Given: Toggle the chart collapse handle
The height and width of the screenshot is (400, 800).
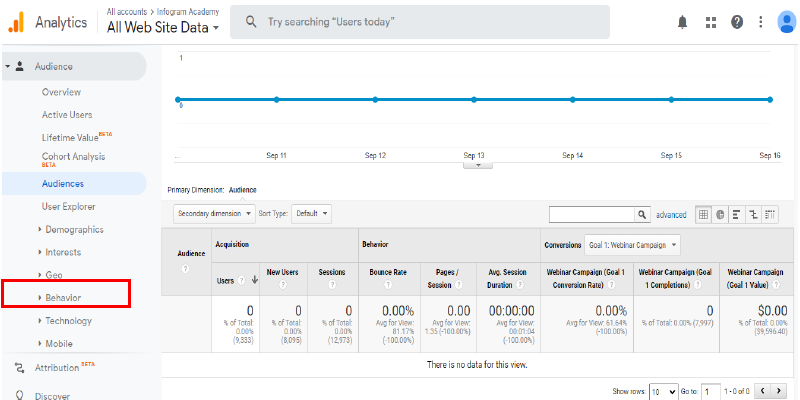Looking at the screenshot, I should 478,165.
